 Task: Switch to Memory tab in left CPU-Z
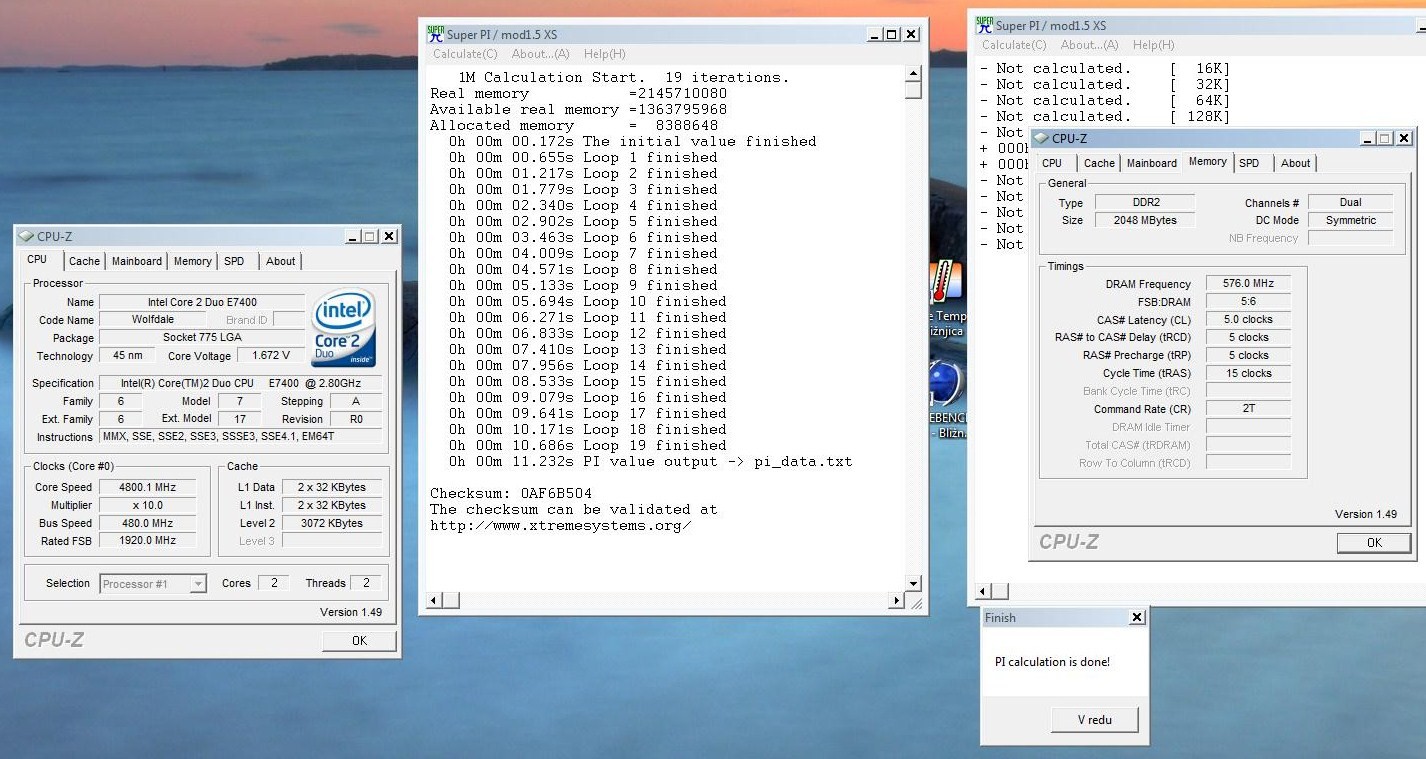[x=193, y=261]
